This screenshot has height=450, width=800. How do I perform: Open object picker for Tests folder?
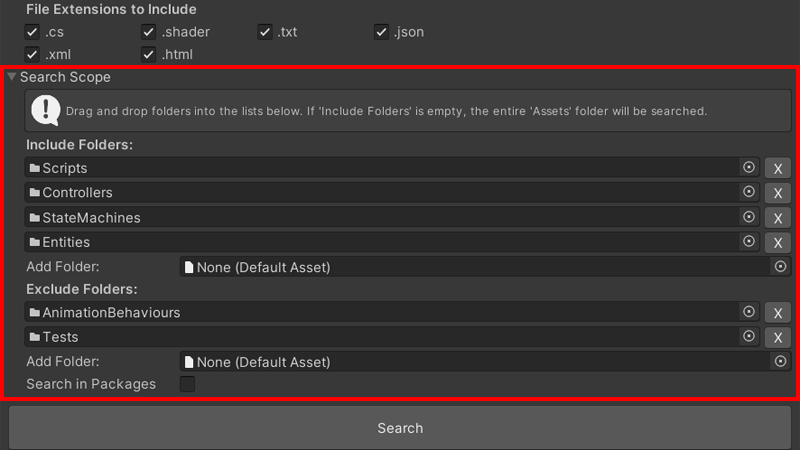pyautogui.click(x=748, y=336)
